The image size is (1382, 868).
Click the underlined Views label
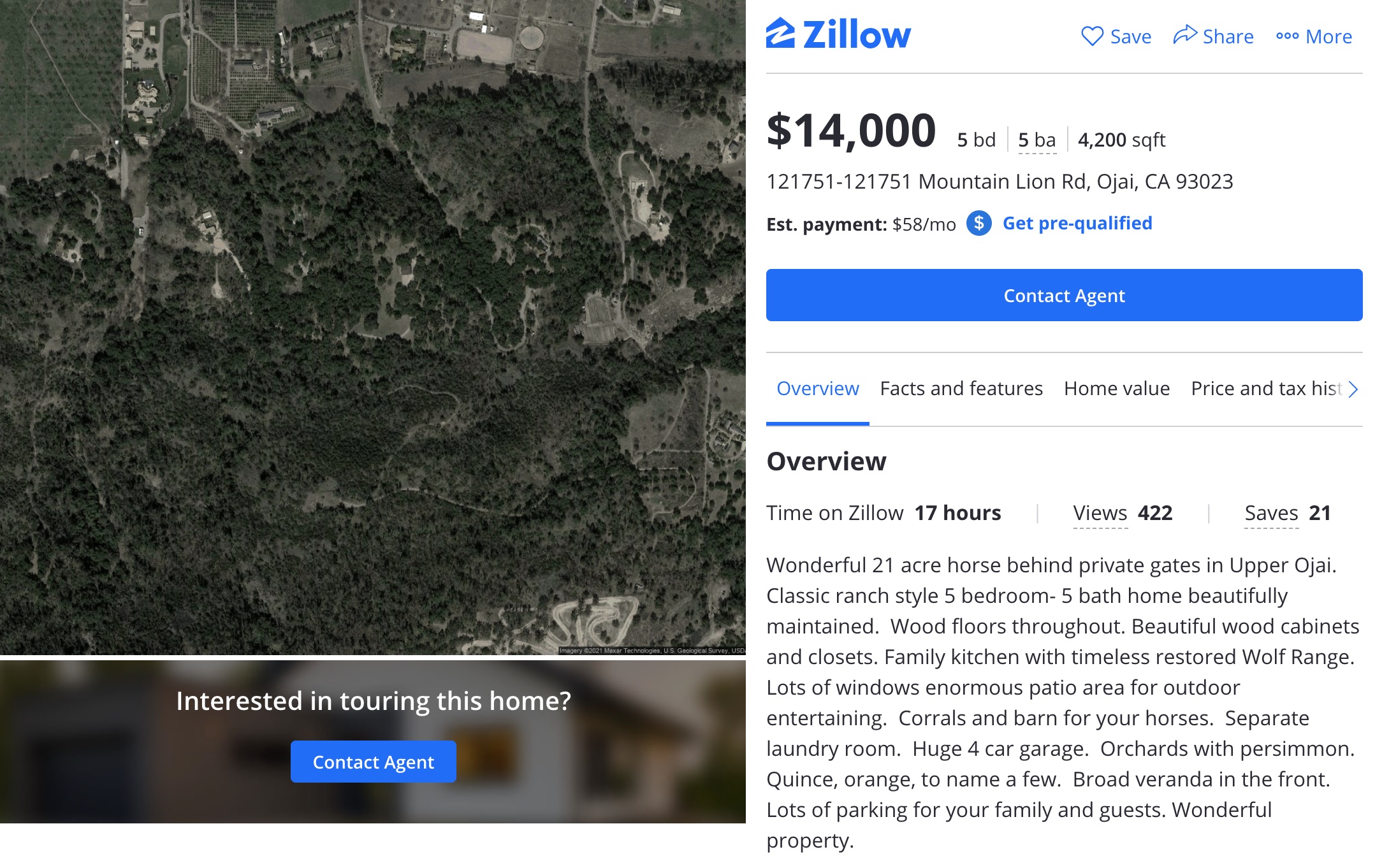point(1100,514)
